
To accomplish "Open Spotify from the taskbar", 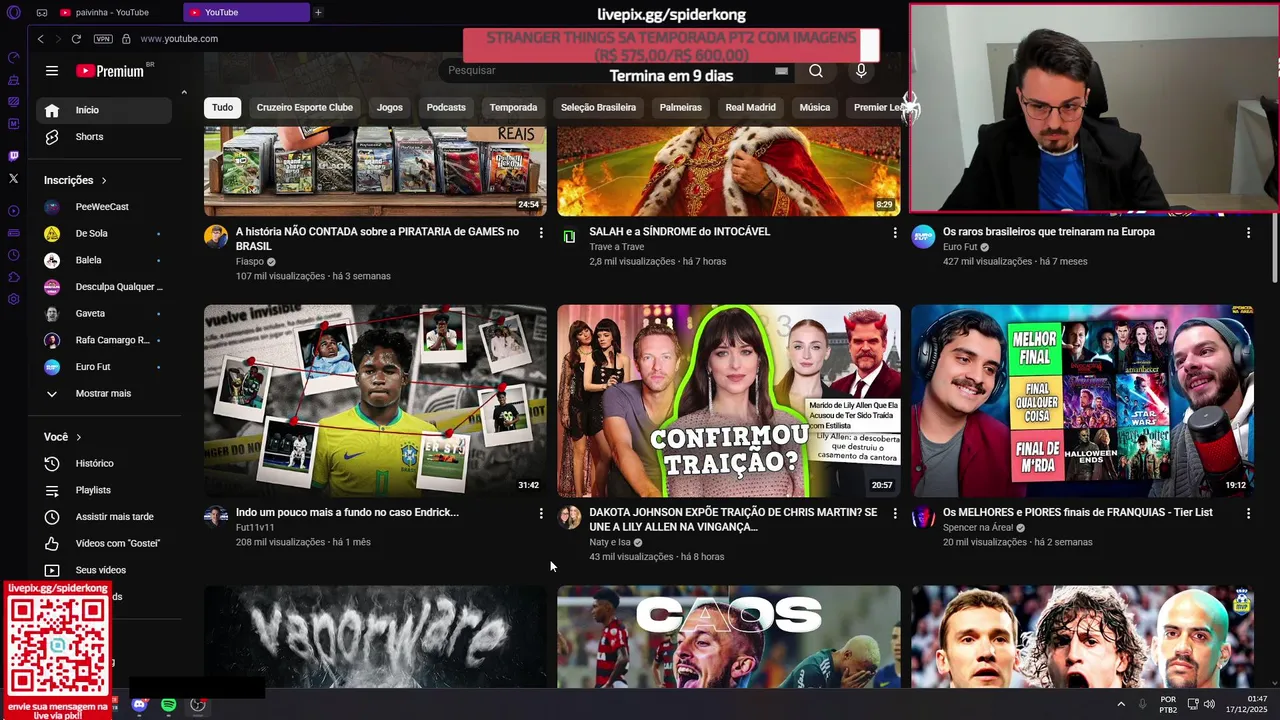I will tap(168, 705).
